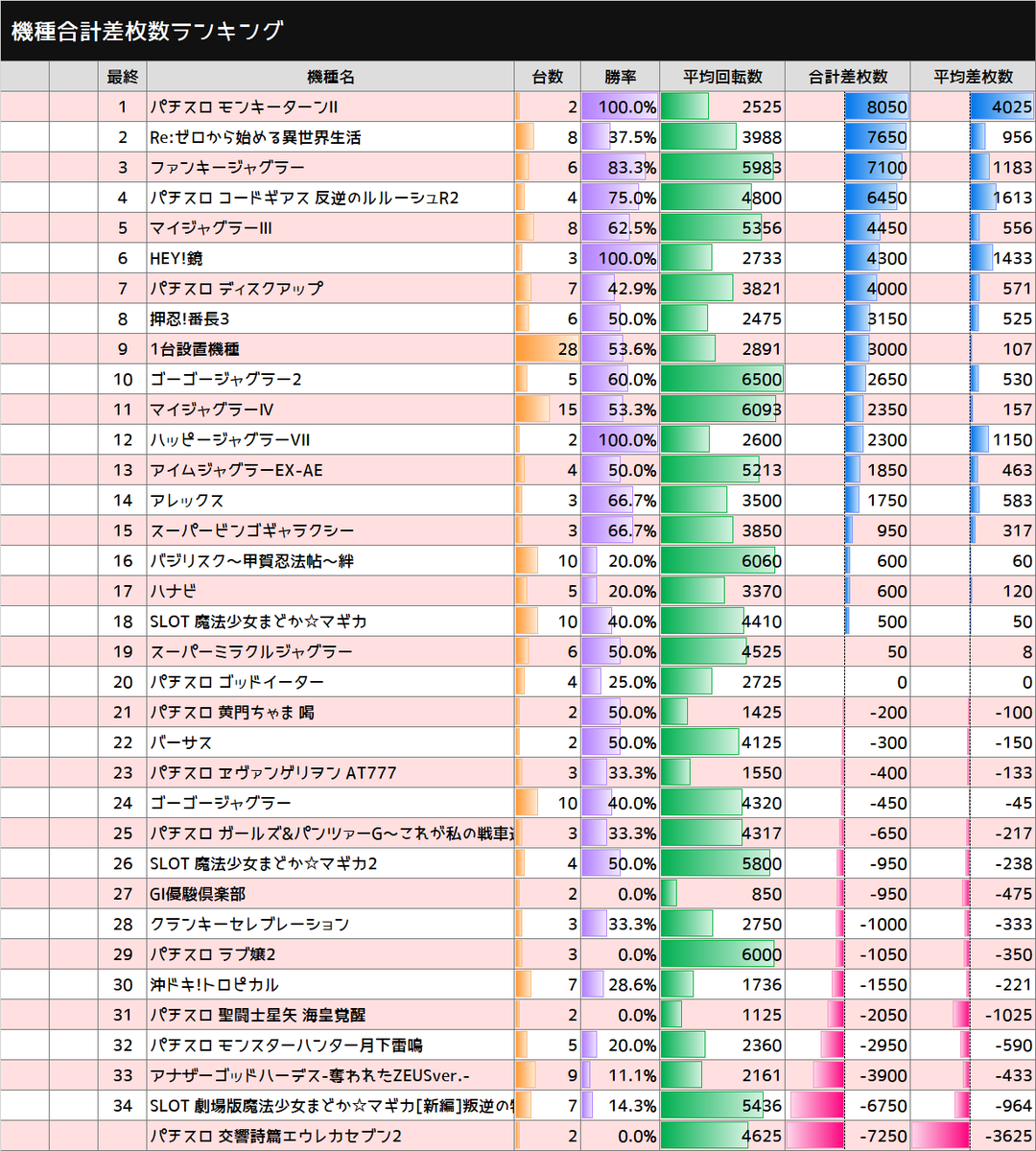Click average rotations 850 for GI優駿倶楽部
Screen dimensions: 1036x1151
click(x=722, y=894)
